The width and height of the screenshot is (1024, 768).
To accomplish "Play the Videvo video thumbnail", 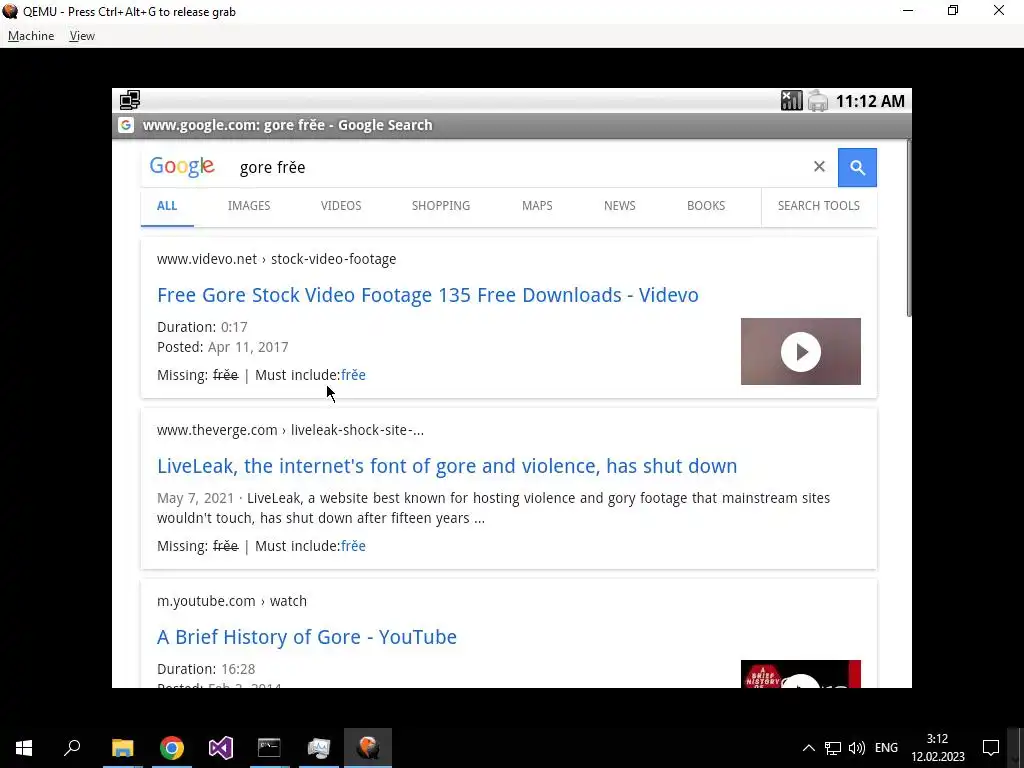I will tap(801, 351).
